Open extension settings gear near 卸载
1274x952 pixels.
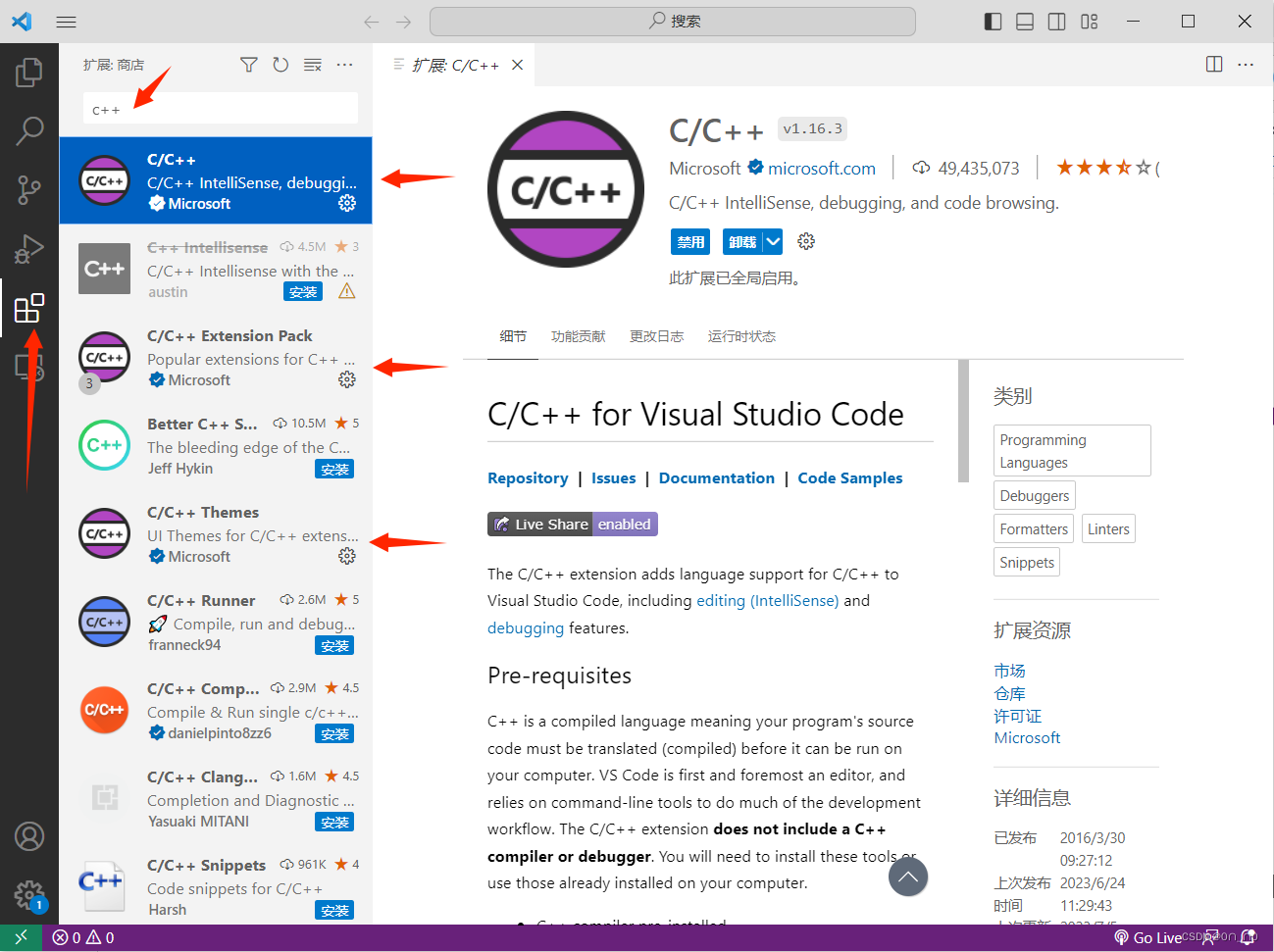tap(806, 241)
